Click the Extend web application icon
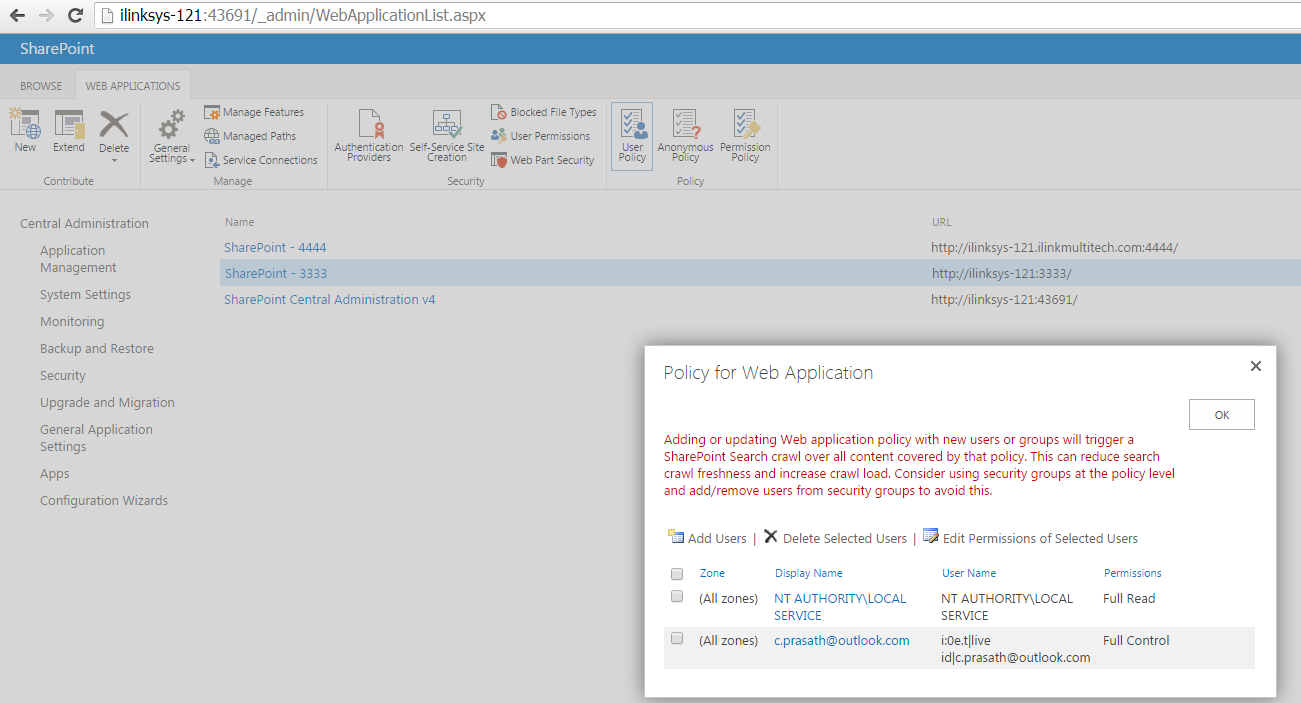1301x703 pixels. (69, 124)
